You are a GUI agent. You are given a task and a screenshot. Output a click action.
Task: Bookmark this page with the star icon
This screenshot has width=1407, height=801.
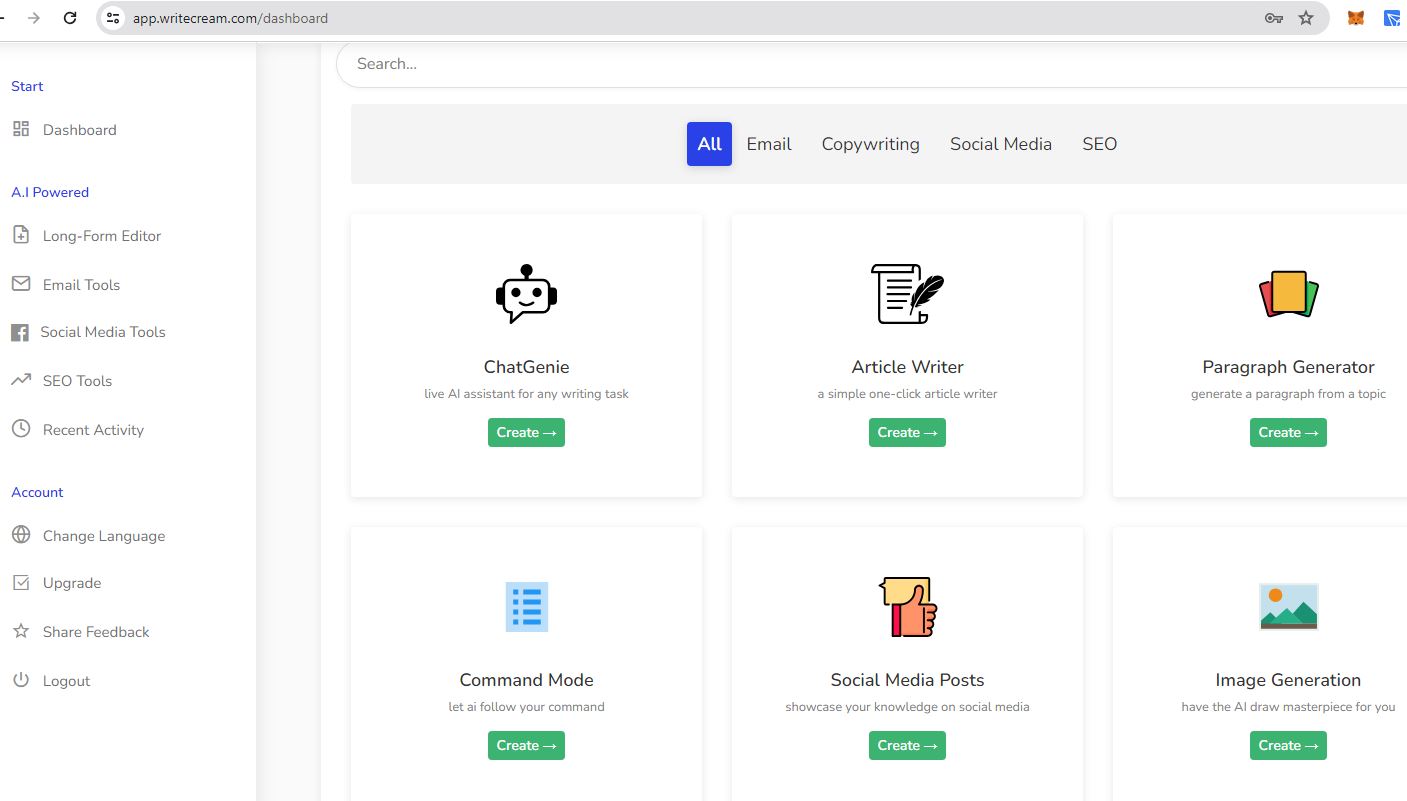coord(1306,18)
